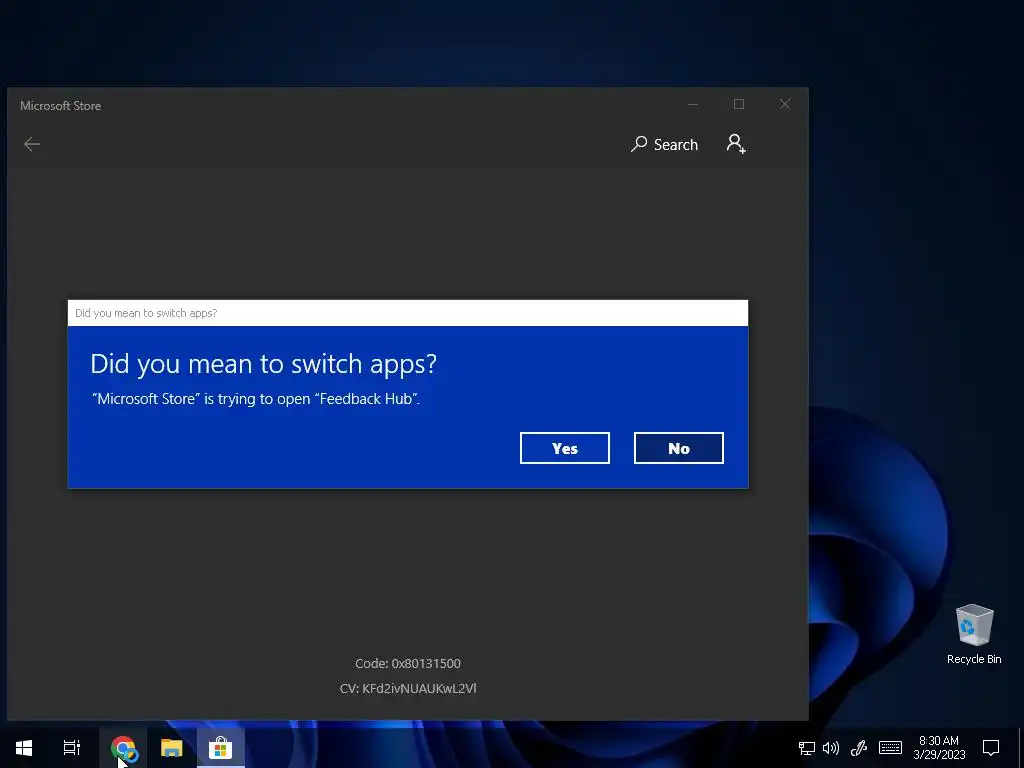Open Task View from the taskbar
This screenshot has height=768, width=1024.
(71, 748)
